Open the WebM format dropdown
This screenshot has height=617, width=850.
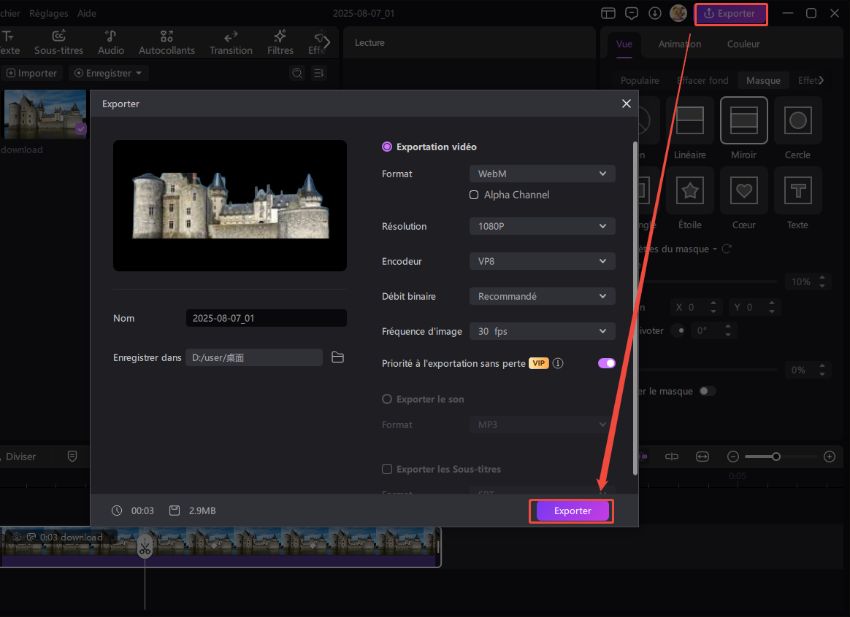542,173
